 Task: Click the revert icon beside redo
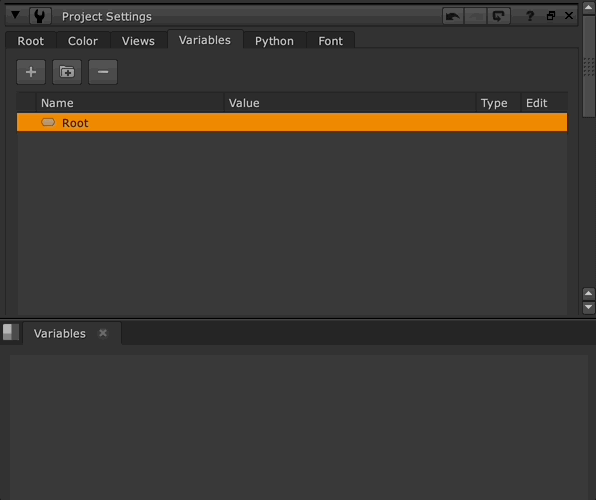point(498,16)
